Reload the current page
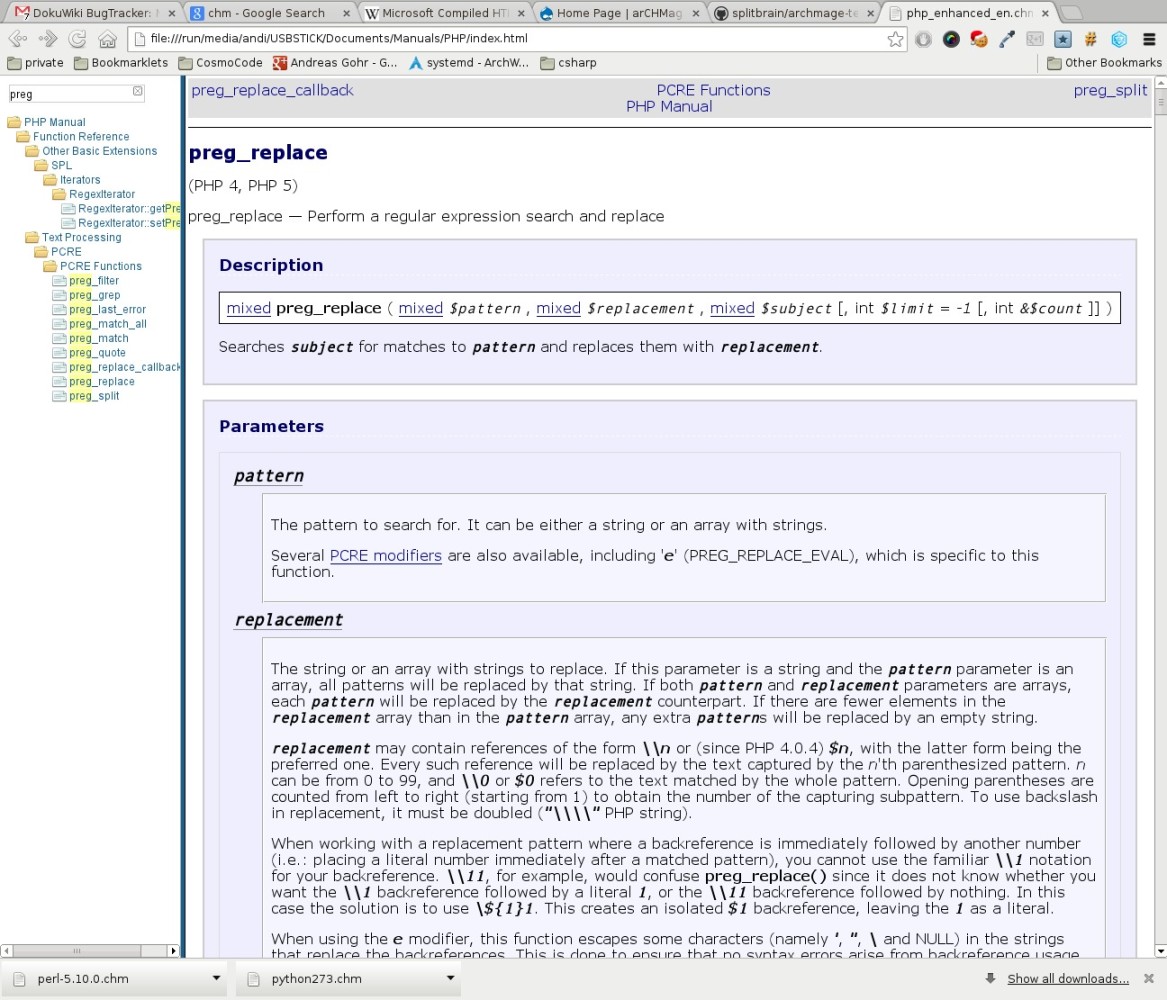 (77, 39)
